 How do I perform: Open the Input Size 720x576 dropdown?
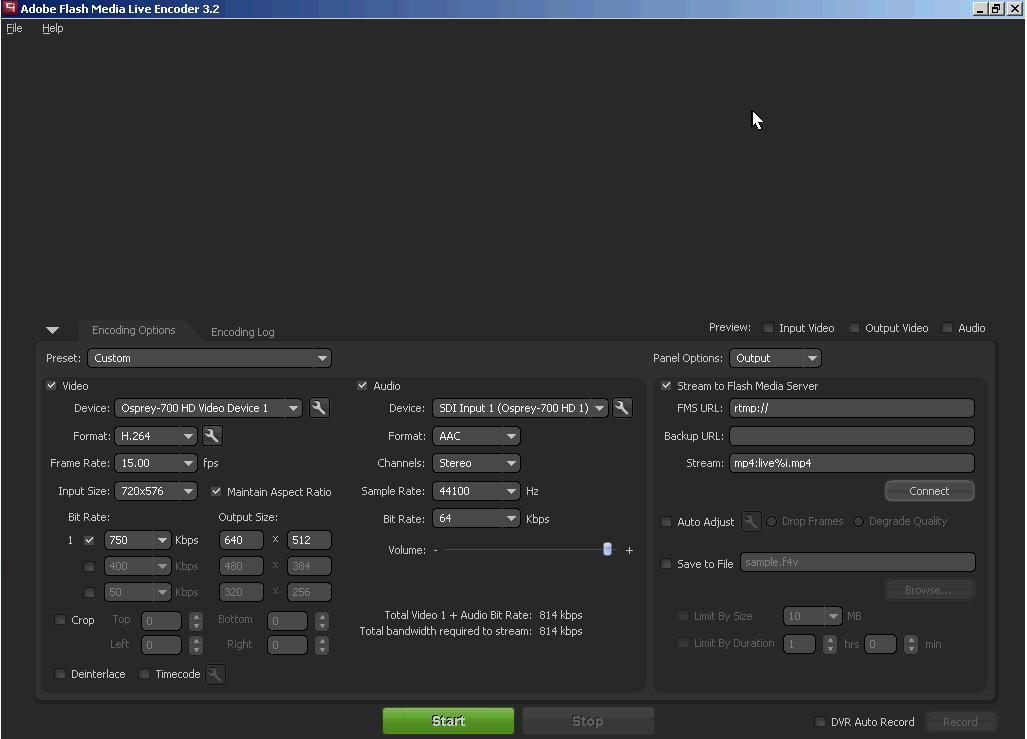click(x=156, y=491)
